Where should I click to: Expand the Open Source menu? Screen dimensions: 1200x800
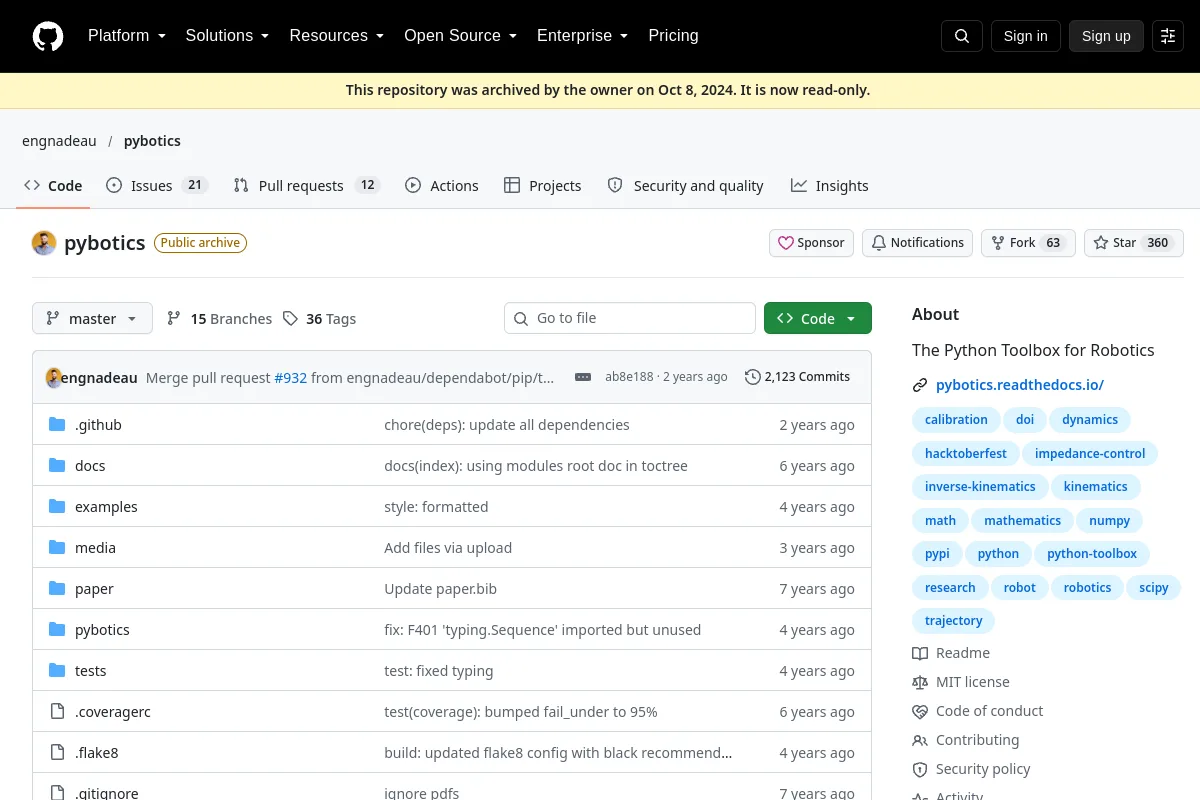point(461,36)
